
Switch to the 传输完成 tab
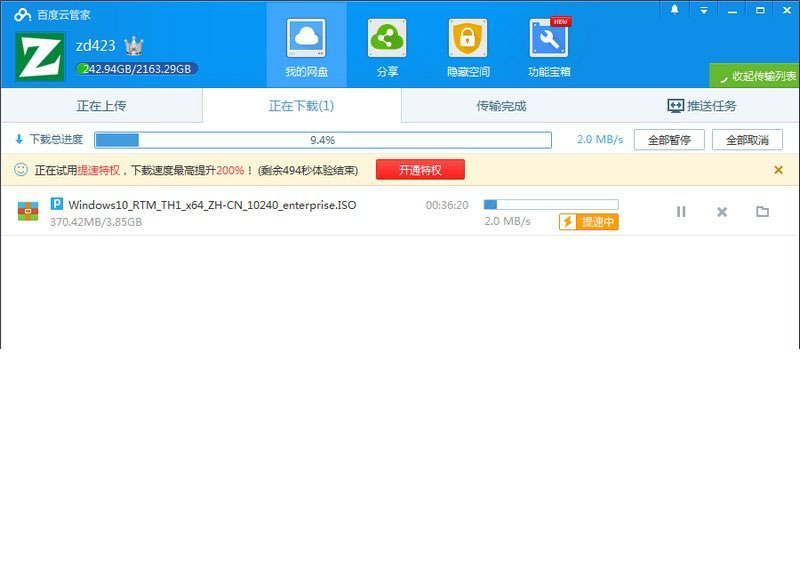click(501, 106)
